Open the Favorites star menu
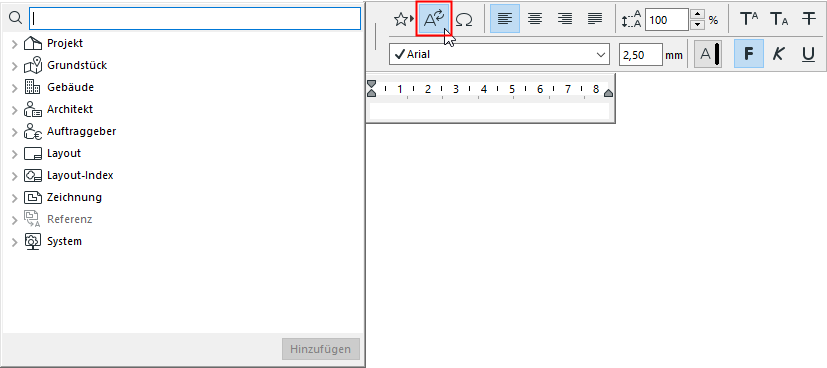827x368 pixels. (404, 20)
